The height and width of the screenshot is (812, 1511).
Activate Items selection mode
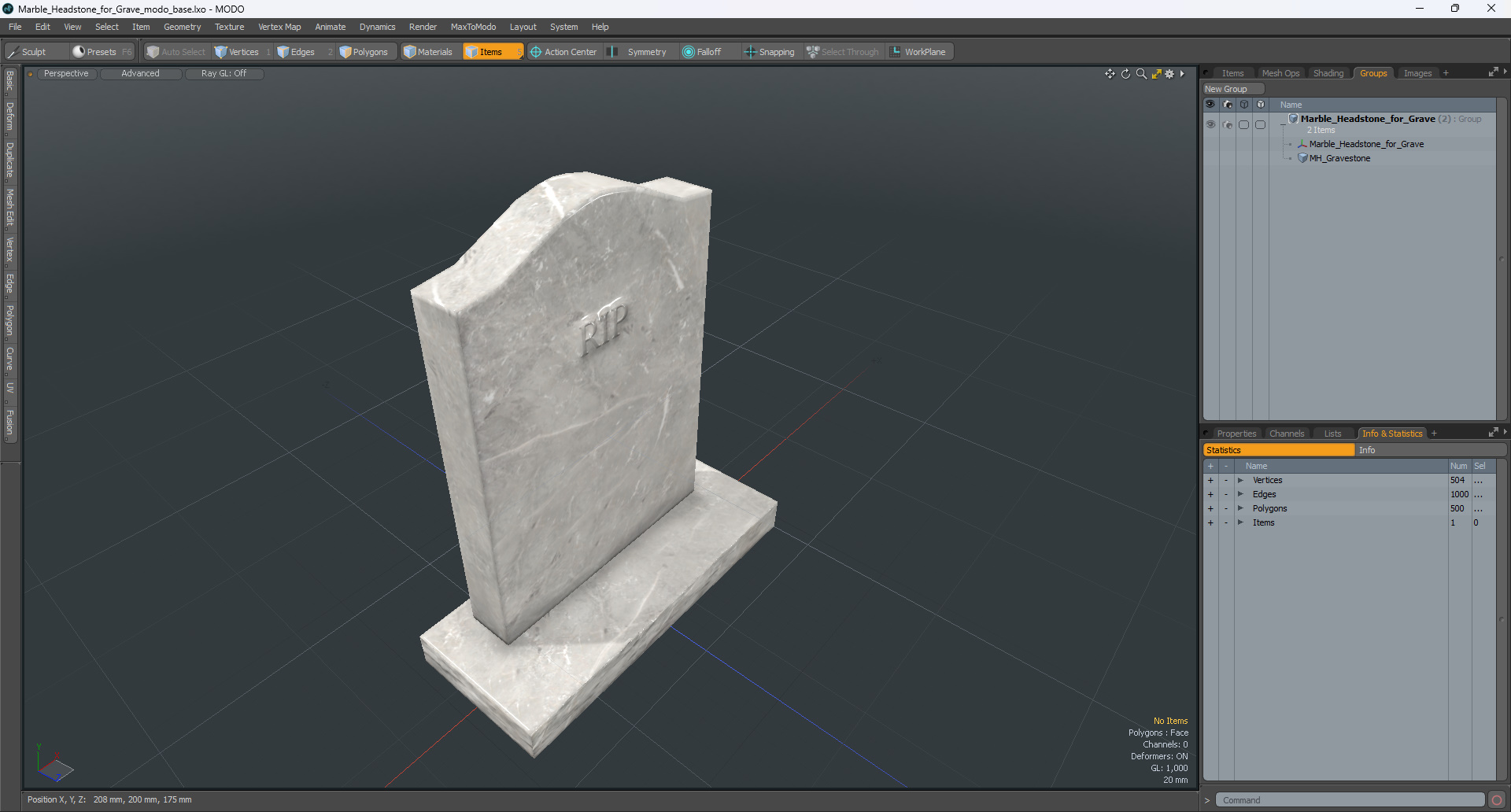(x=492, y=52)
